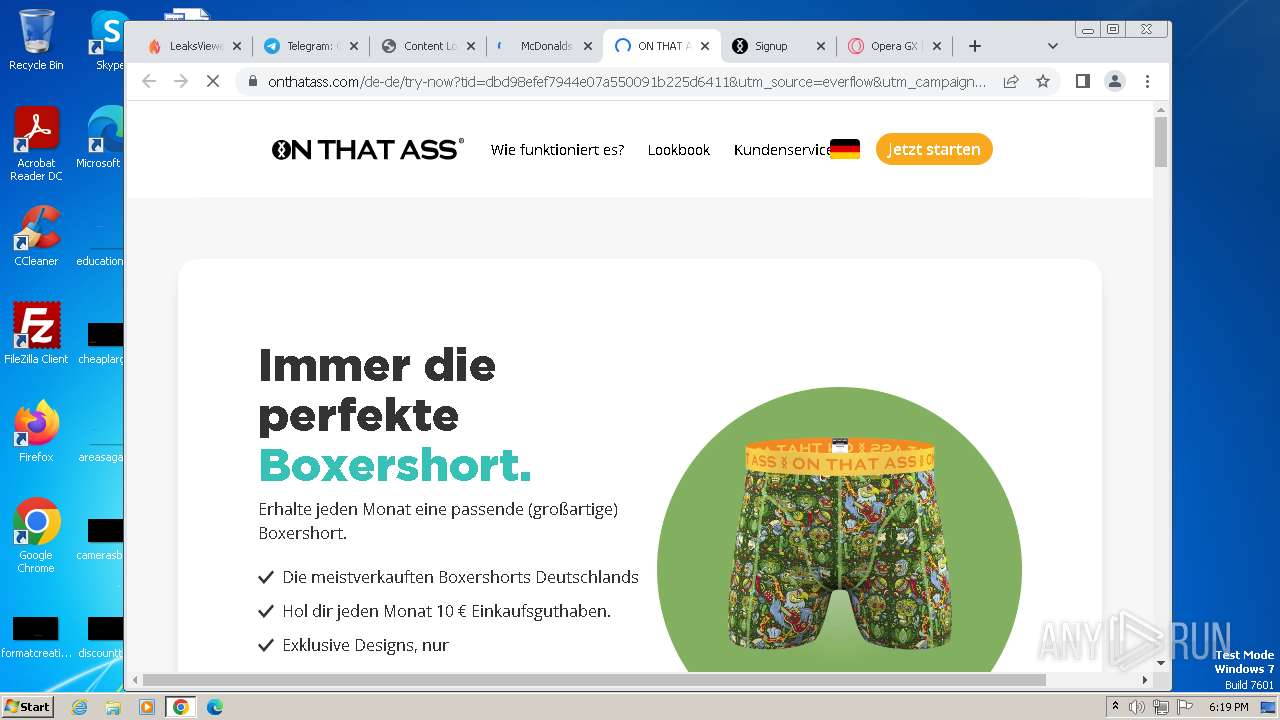This screenshot has width=1280, height=720.
Task: Close the ON THAT ASS tab
Action: point(705,46)
